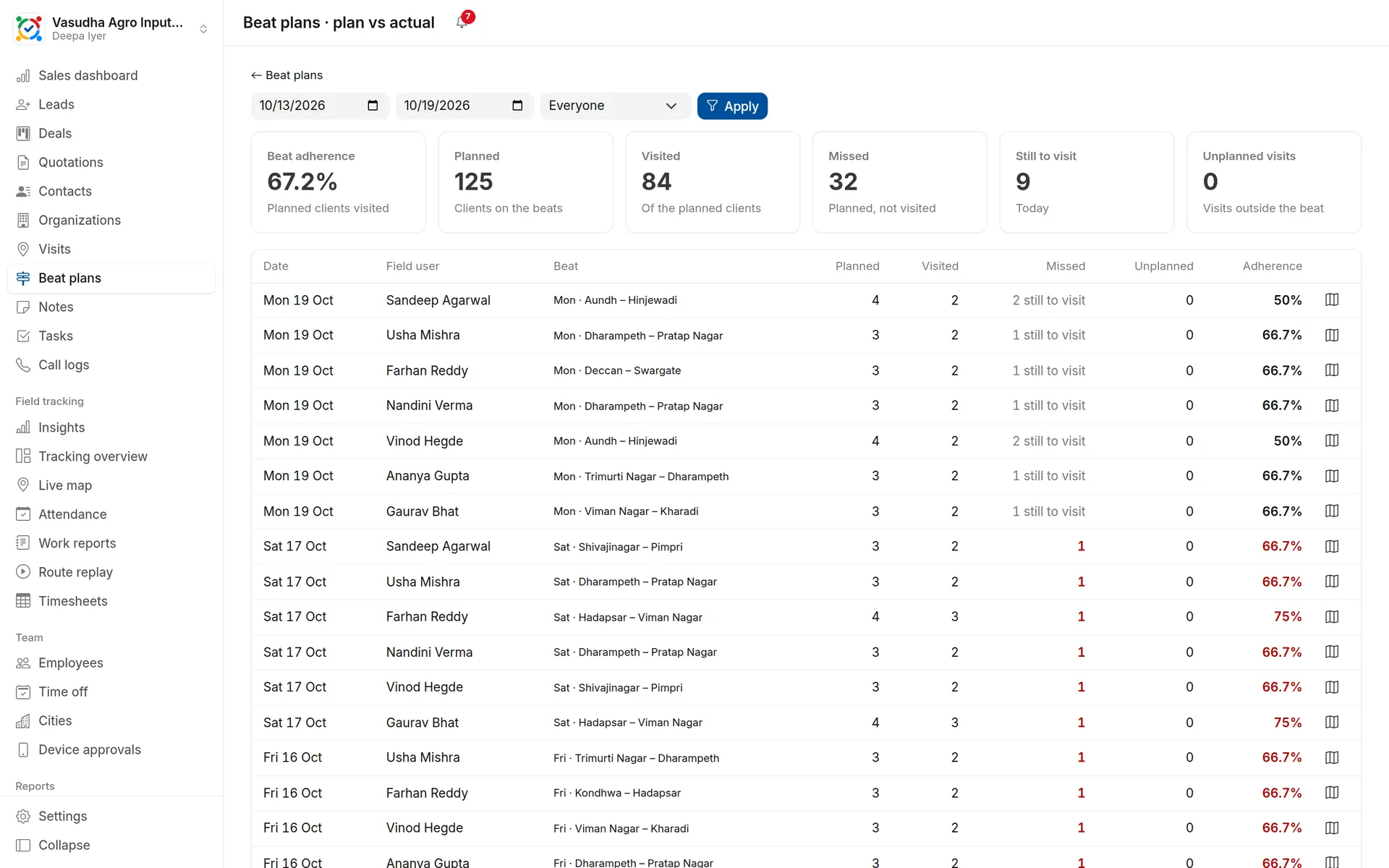This screenshot has height=868, width=1389.
Task: Open Quotations in sidebar
Action: tap(111, 162)
